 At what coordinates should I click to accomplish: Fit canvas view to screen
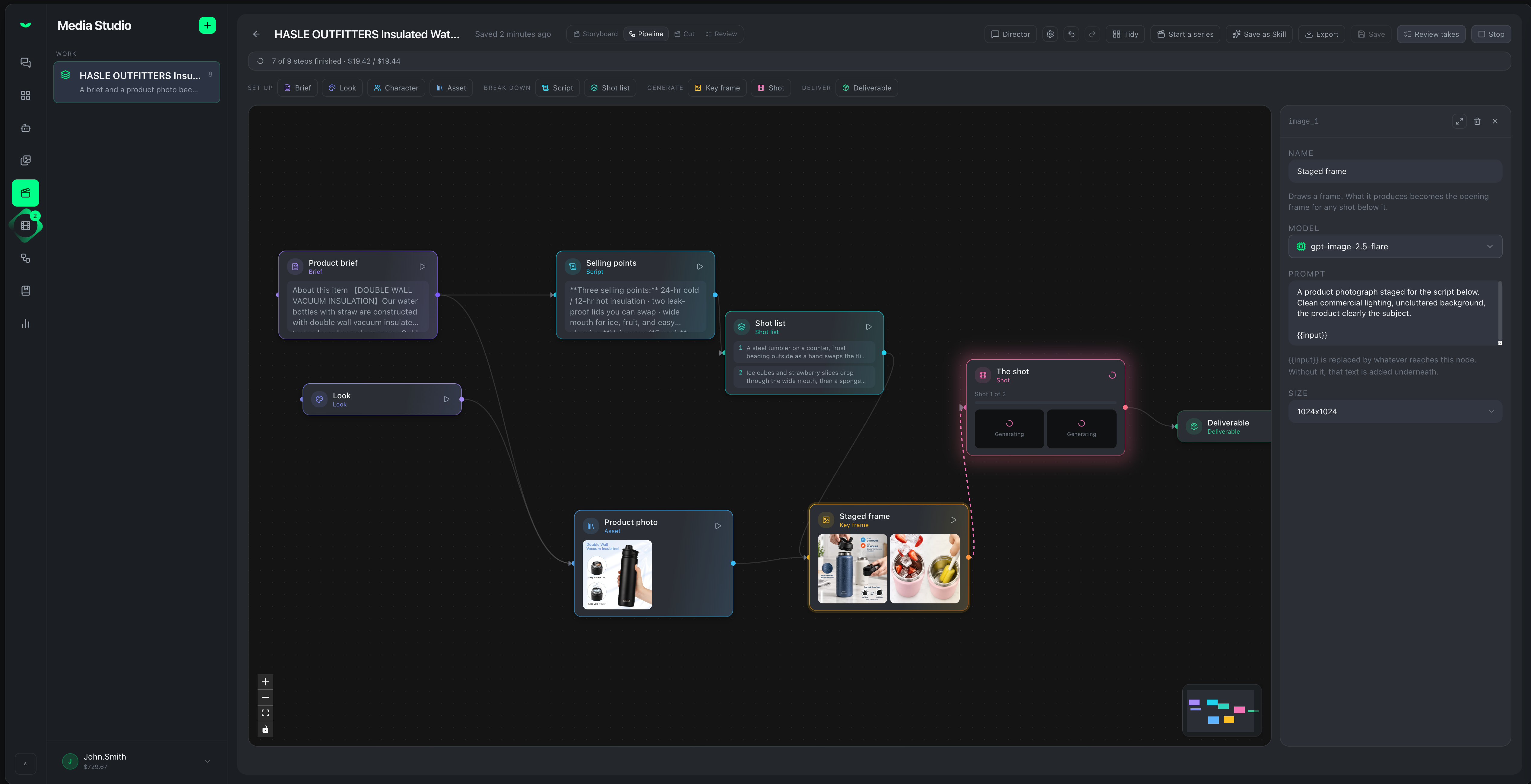(x=265, y=713)
